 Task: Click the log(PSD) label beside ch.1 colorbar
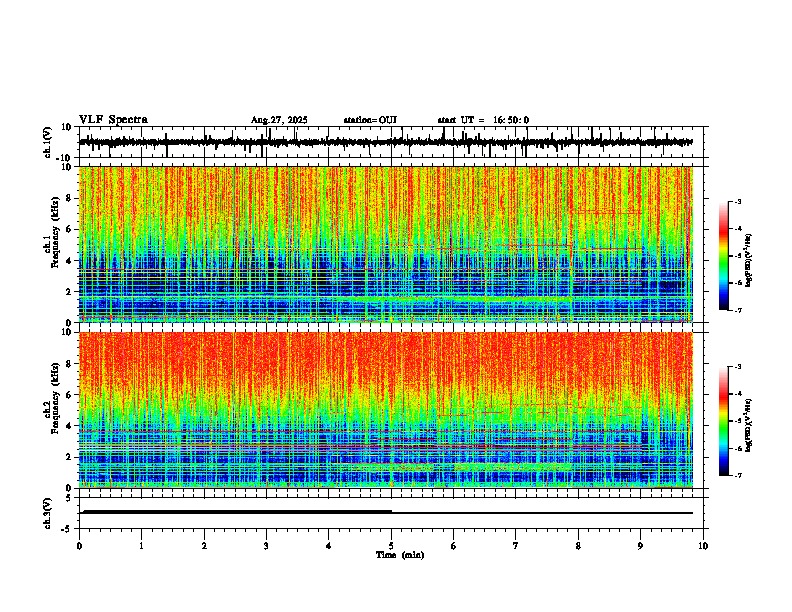tap(749, 261)
